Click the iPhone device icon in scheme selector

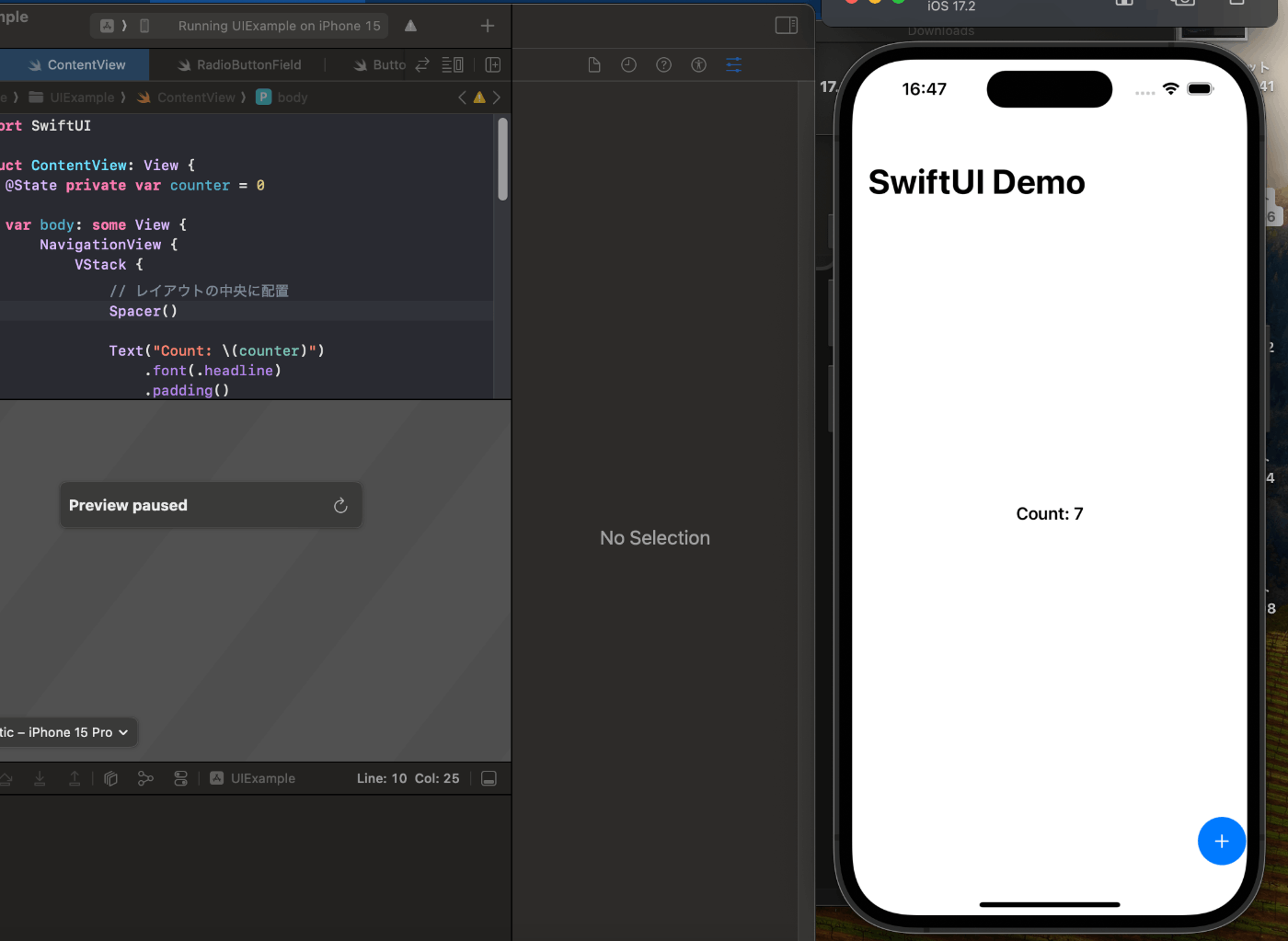144,26
